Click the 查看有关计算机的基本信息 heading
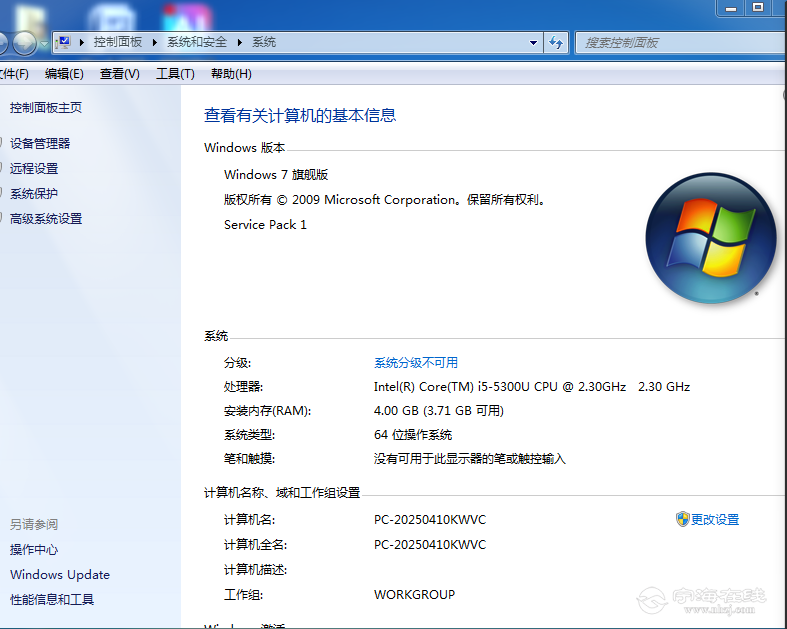This screenshot has height=629, width=787. click(x=300, y=115)
